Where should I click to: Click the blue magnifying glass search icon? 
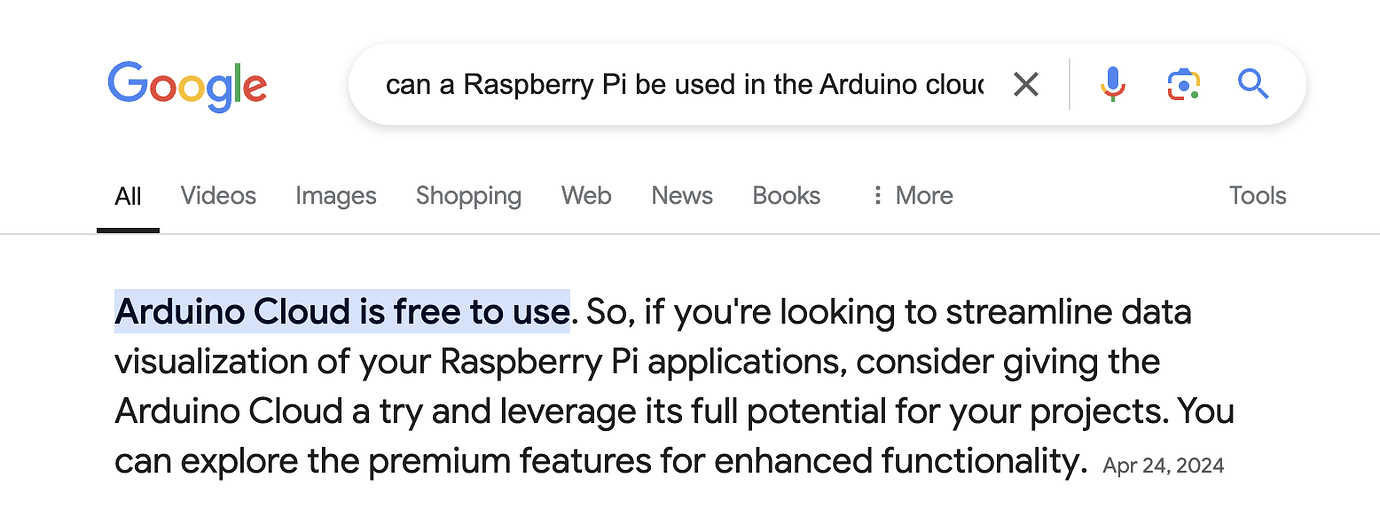1253,85
